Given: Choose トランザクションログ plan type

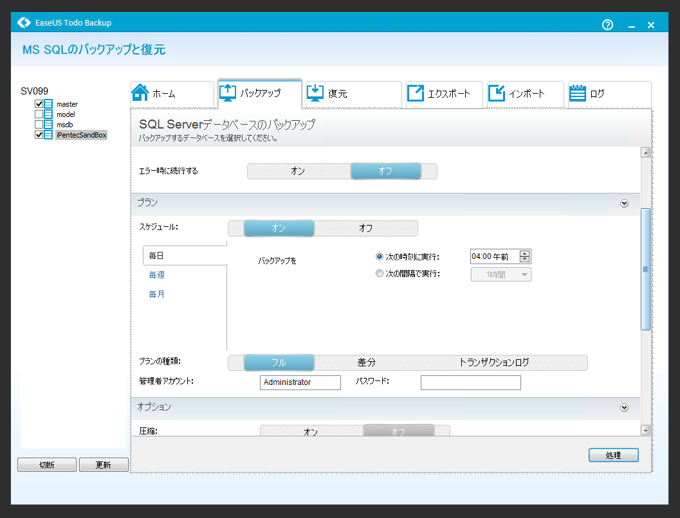Looking at the screenshot, I should (494, 363).
